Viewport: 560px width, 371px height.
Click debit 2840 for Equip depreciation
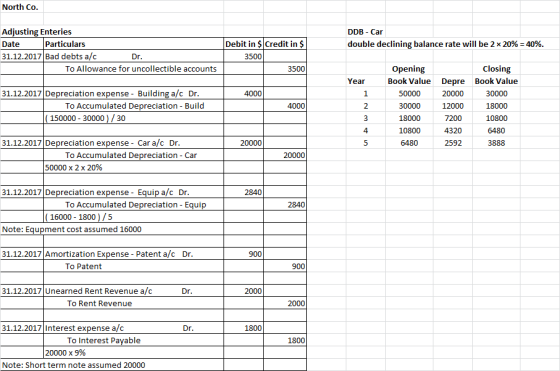pyautogui.click(x=244, y=192)
